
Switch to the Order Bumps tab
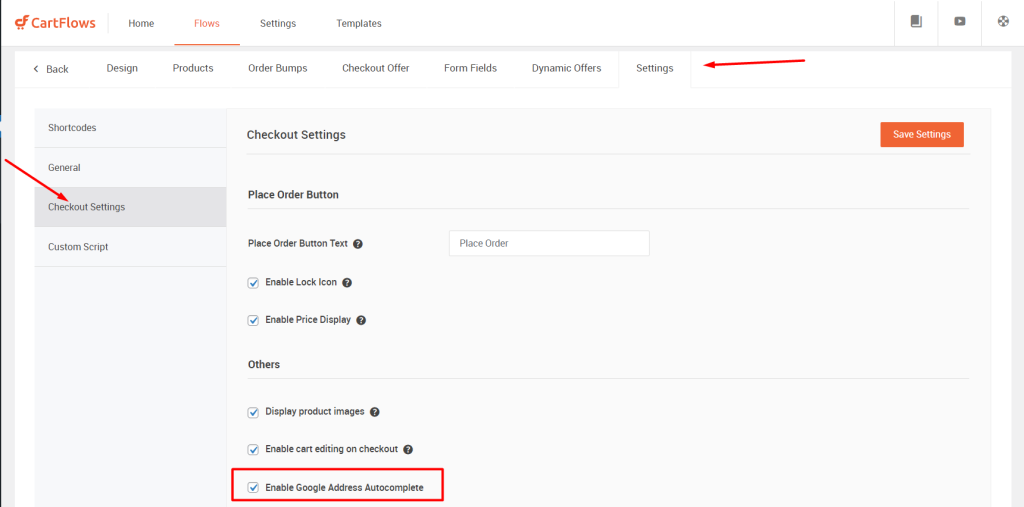(x=278, y=68)
